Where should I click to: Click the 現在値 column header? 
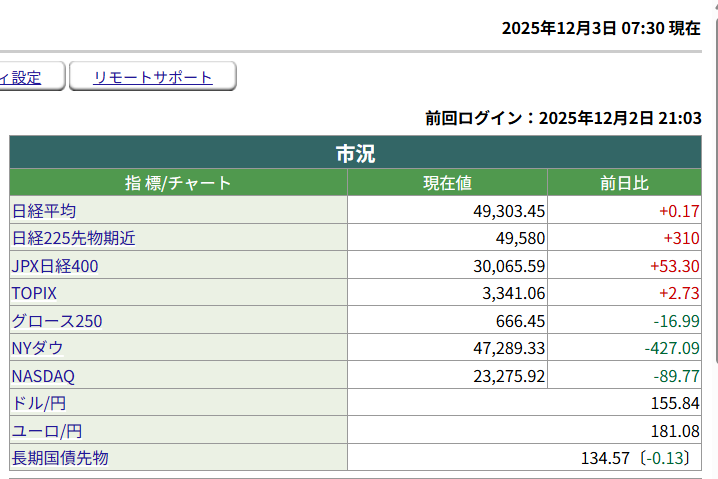pyautogui.click(x=447, y=183)
